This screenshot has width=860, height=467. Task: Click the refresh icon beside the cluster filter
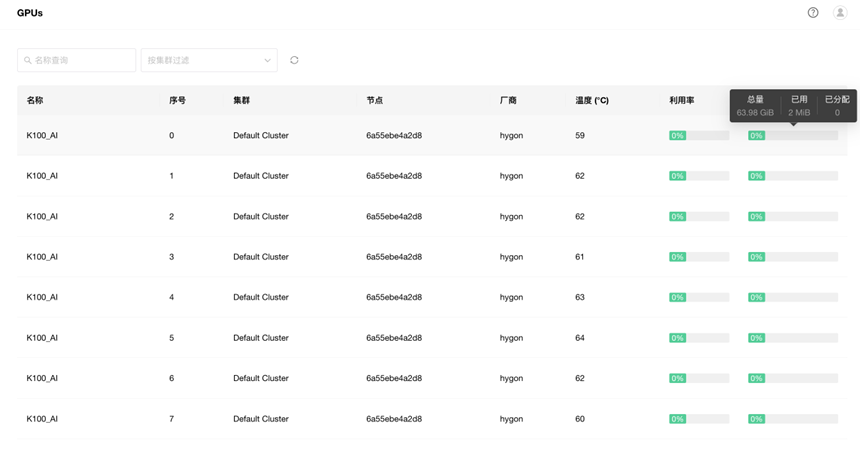[x=294, y=60]
